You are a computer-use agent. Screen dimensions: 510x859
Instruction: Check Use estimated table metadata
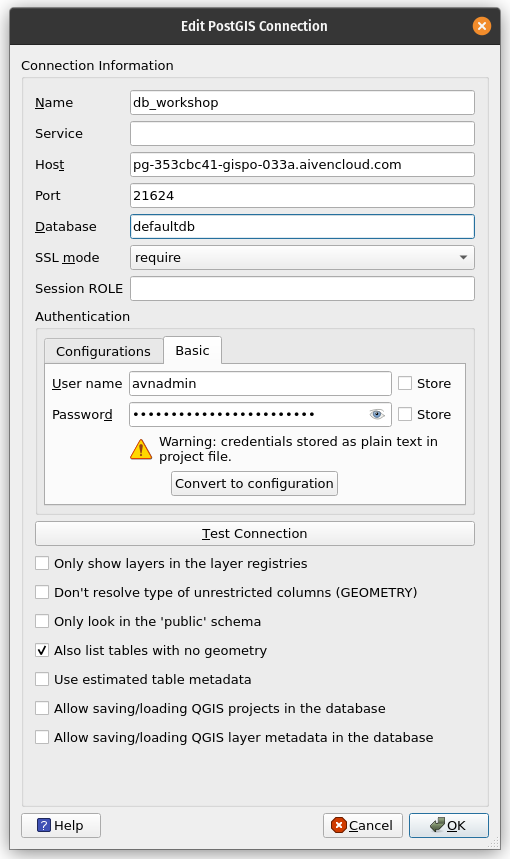[x=42, y=679]
